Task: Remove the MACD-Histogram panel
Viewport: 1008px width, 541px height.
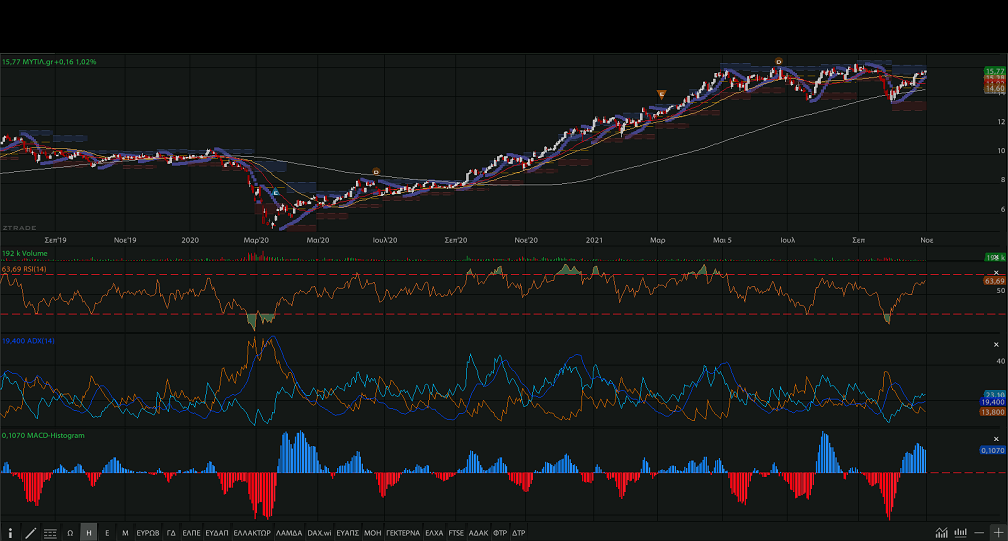Action: pos(995,439)
